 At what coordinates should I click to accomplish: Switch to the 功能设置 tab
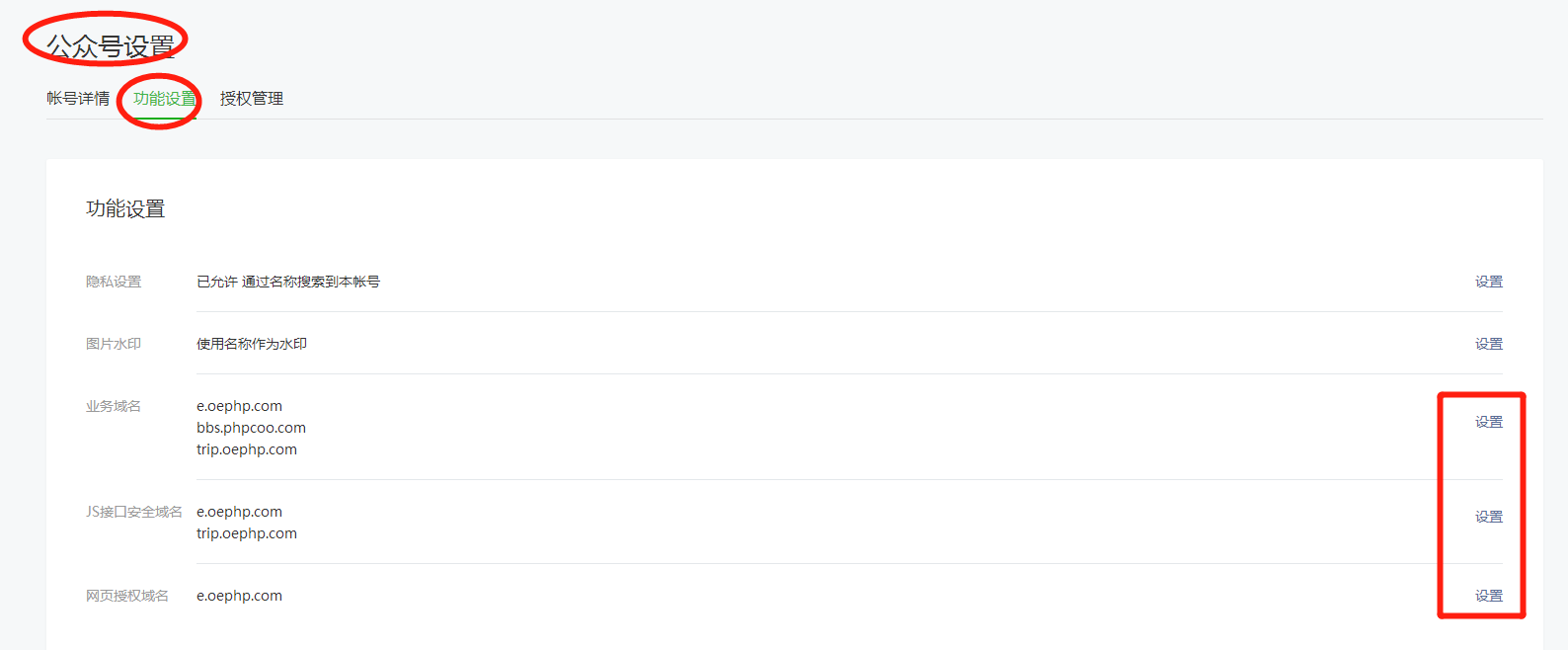[x=165, y=99]
